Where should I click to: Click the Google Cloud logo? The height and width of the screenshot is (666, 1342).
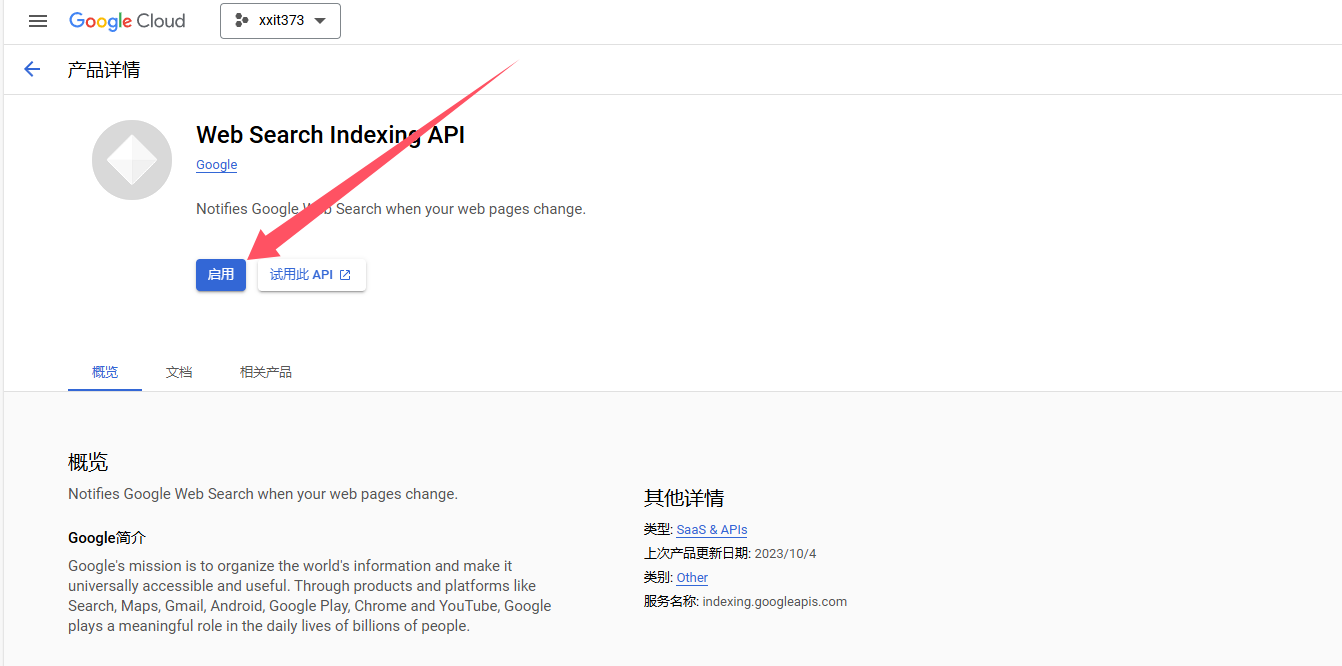pyautogui.click(x=127, y=21)
